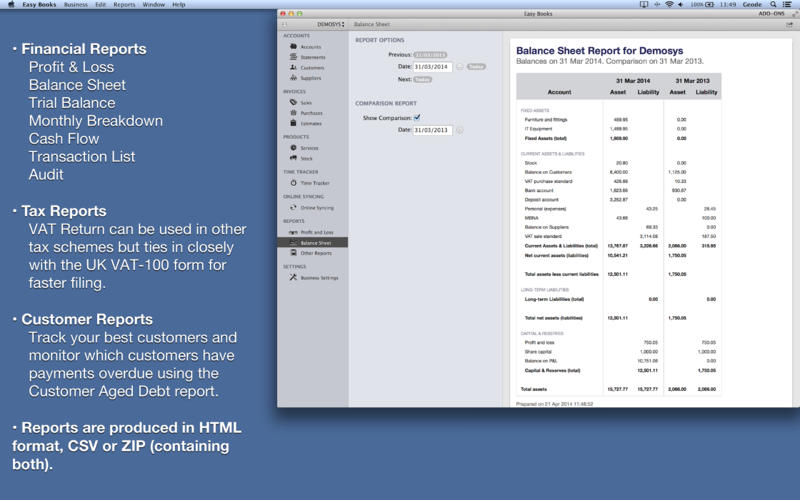The height and width of the screenshot is (500, 800).
Task: Click the battery status in the menu bar
Action: (x=702, y=4)
